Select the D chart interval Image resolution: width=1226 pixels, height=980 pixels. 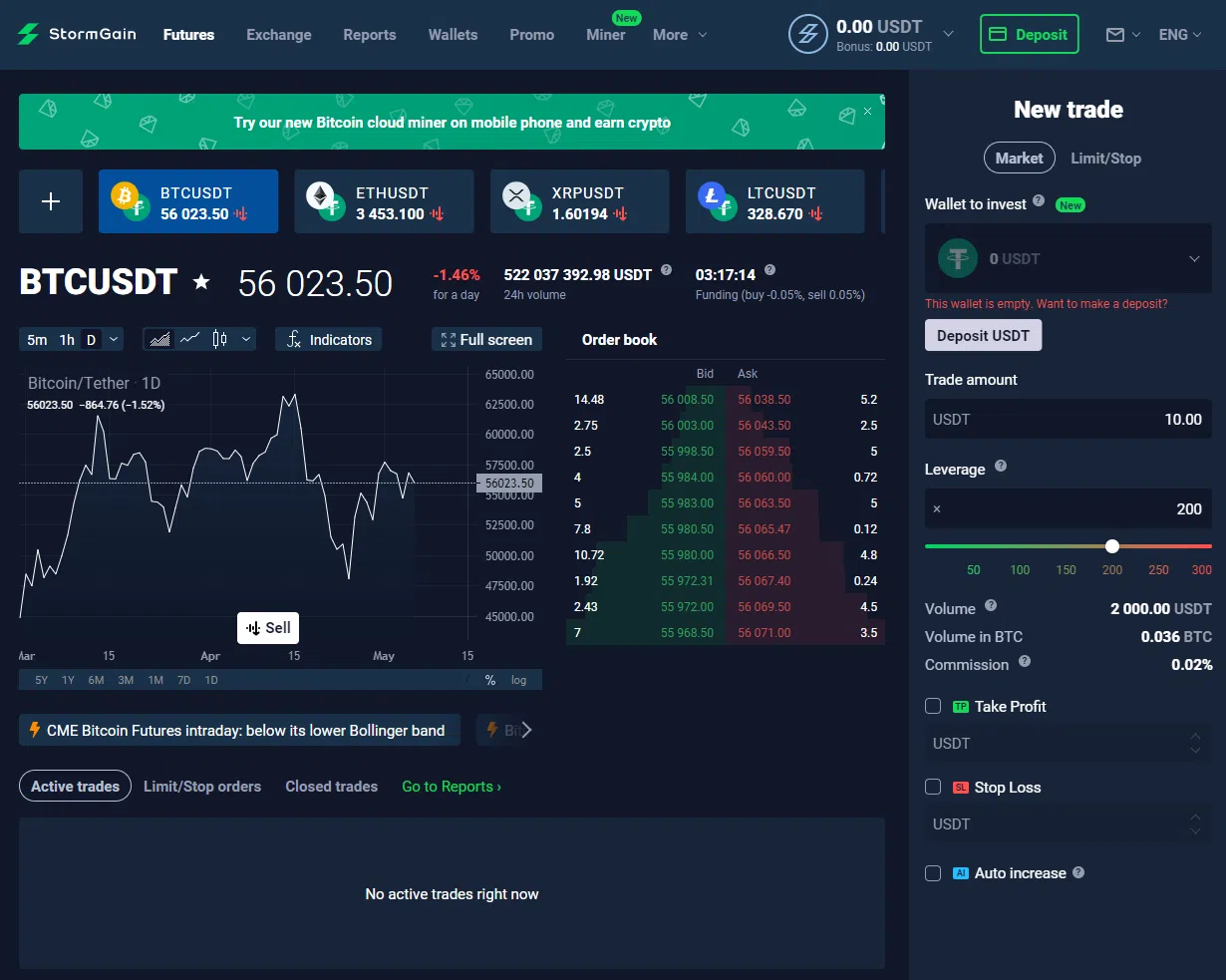pos(91,340)
